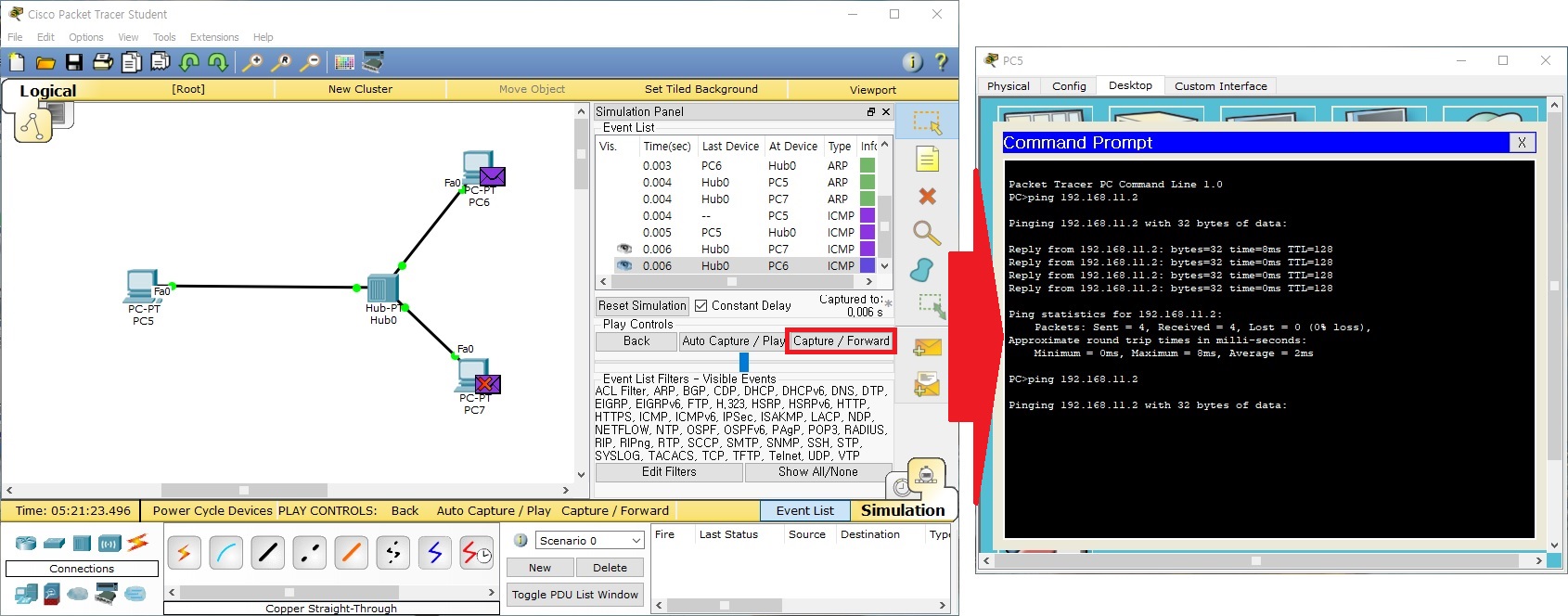The height and width of the screenshot is (616, 1568).
Task: Click the Show All/None button
Action: [818, 471]
